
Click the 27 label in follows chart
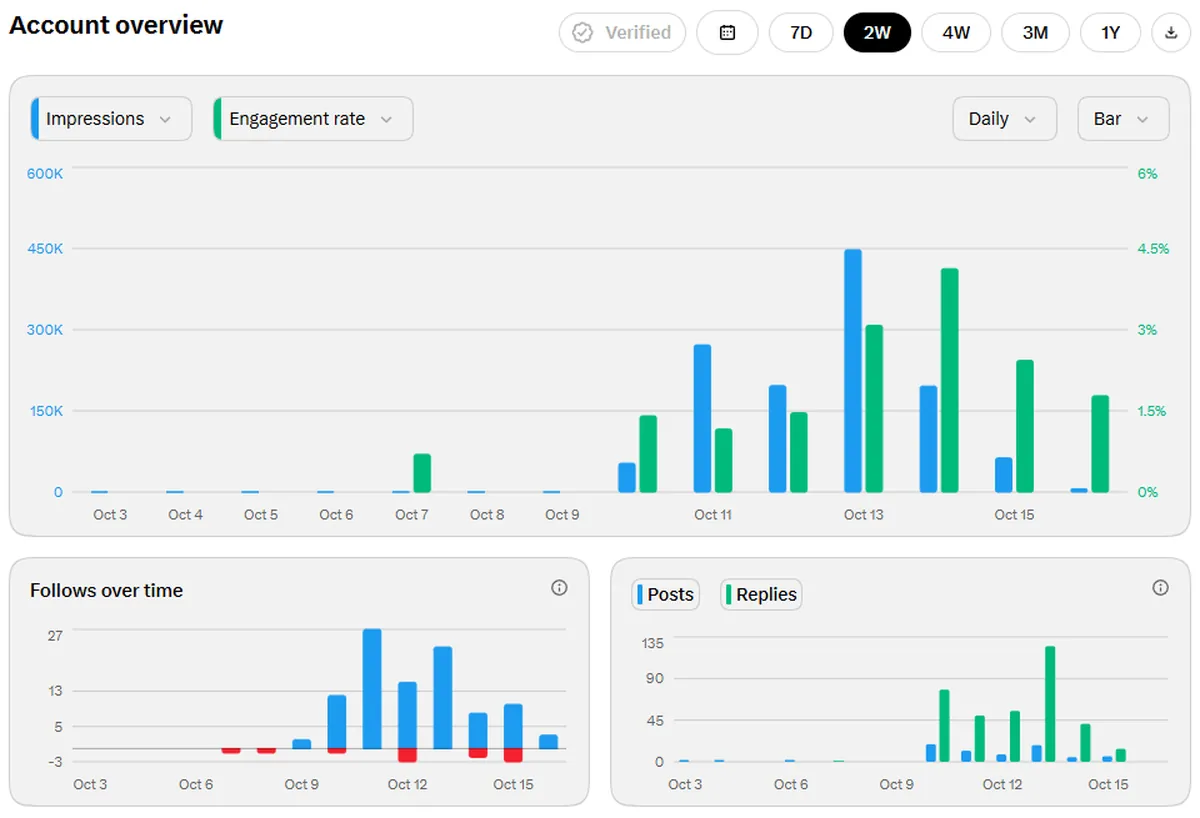55,636
